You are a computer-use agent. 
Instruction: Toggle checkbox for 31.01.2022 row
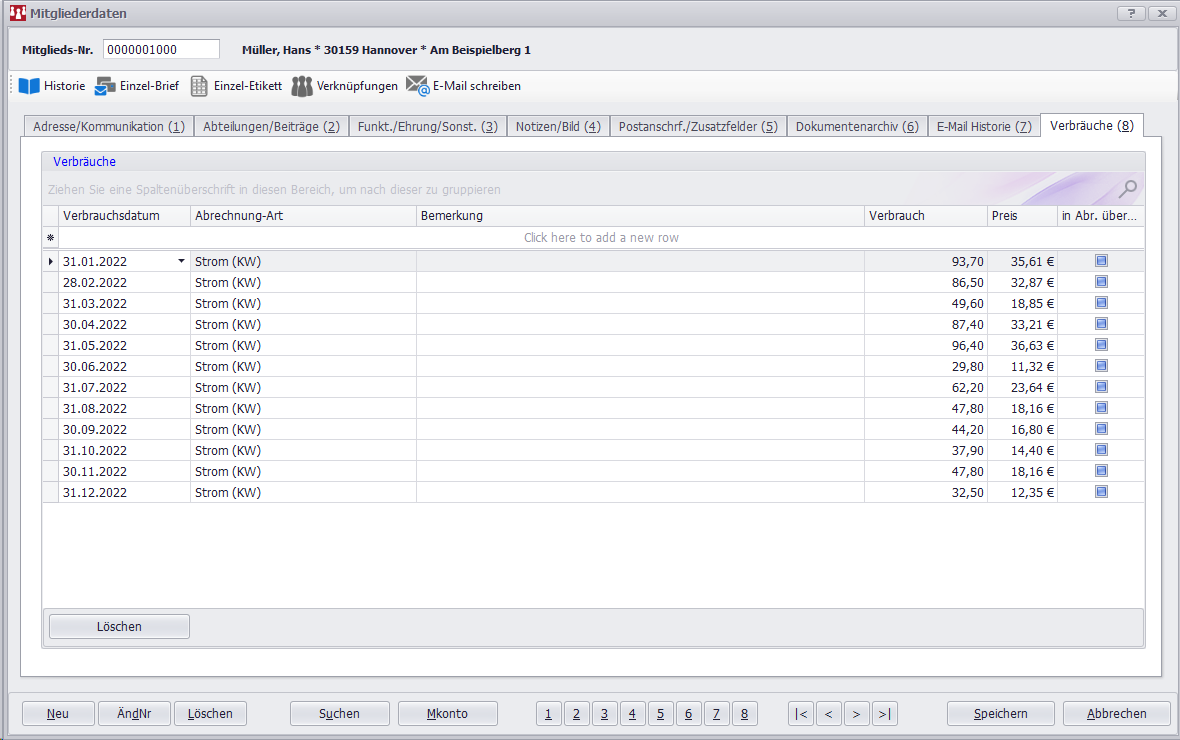(1101, 261)
